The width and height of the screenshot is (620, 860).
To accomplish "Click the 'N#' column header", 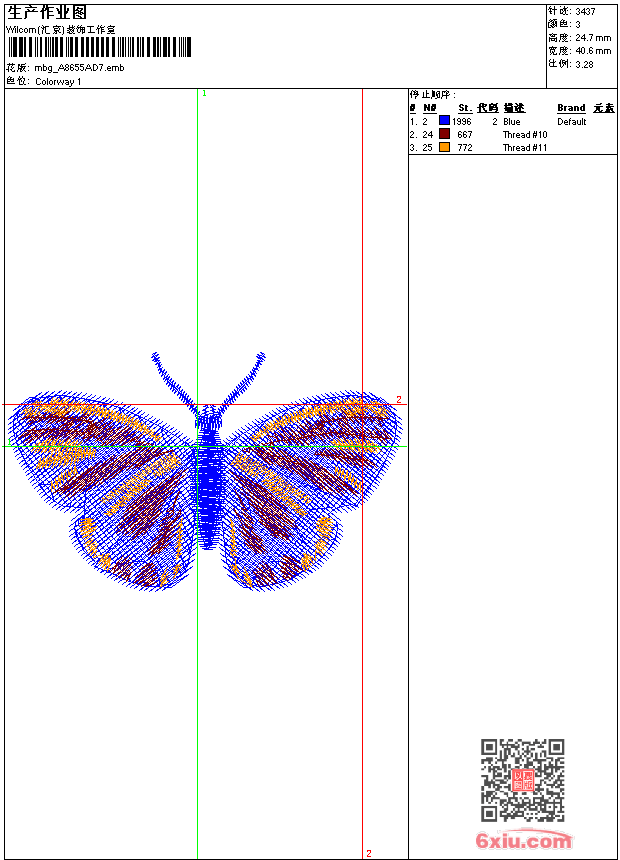I will pos(430,108).
